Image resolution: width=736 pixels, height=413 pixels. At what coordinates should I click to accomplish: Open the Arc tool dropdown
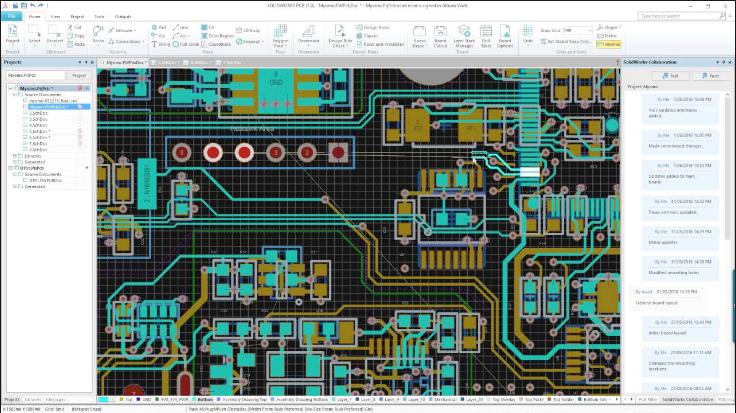pos(181,36)
